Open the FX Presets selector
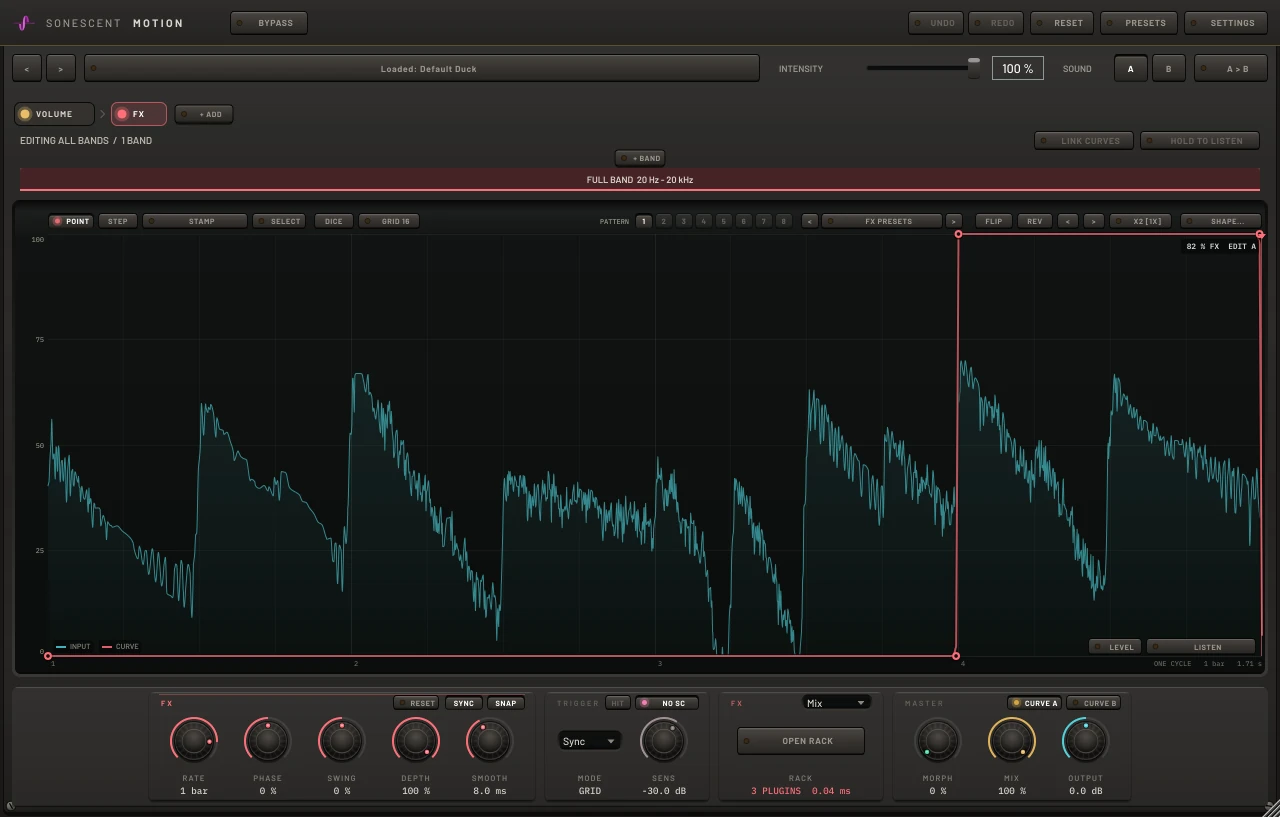The width and height of the screenshot is (1280, 817). (x=882, y=221)
